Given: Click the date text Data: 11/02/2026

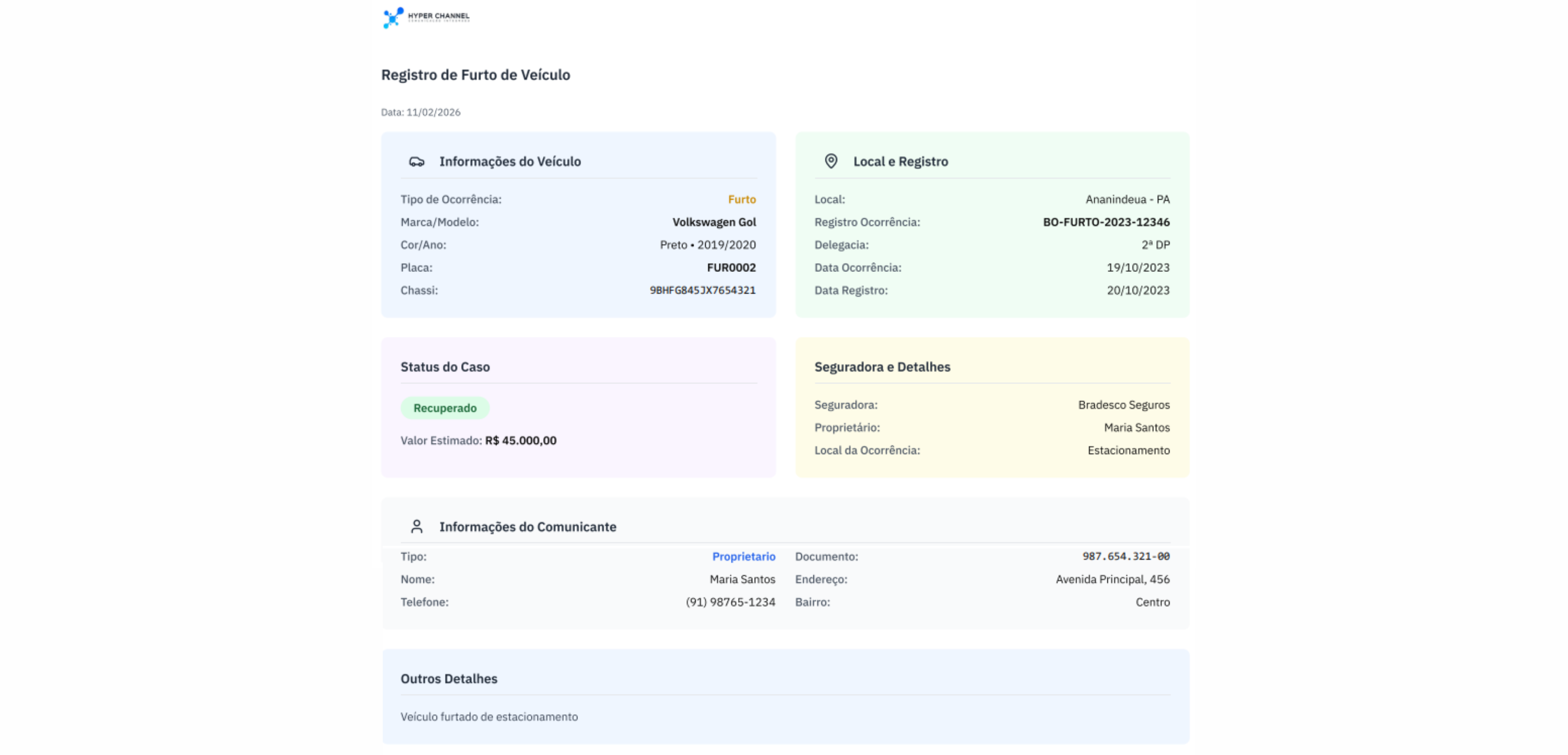Looking at the screenshot, I should pos(420,112).
